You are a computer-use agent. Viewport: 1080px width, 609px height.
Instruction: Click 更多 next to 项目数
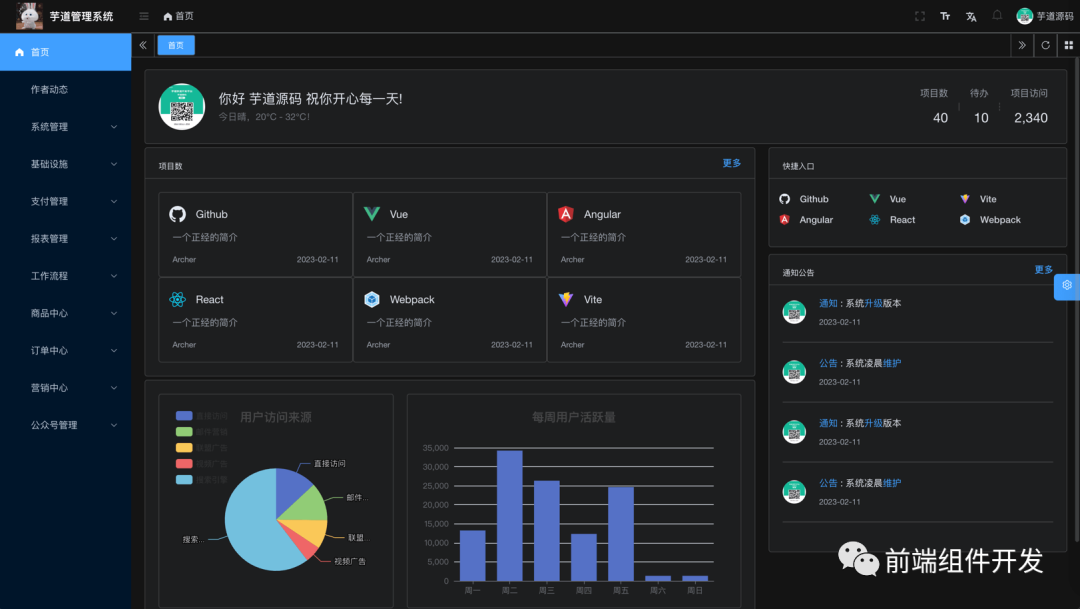point(731,162)
